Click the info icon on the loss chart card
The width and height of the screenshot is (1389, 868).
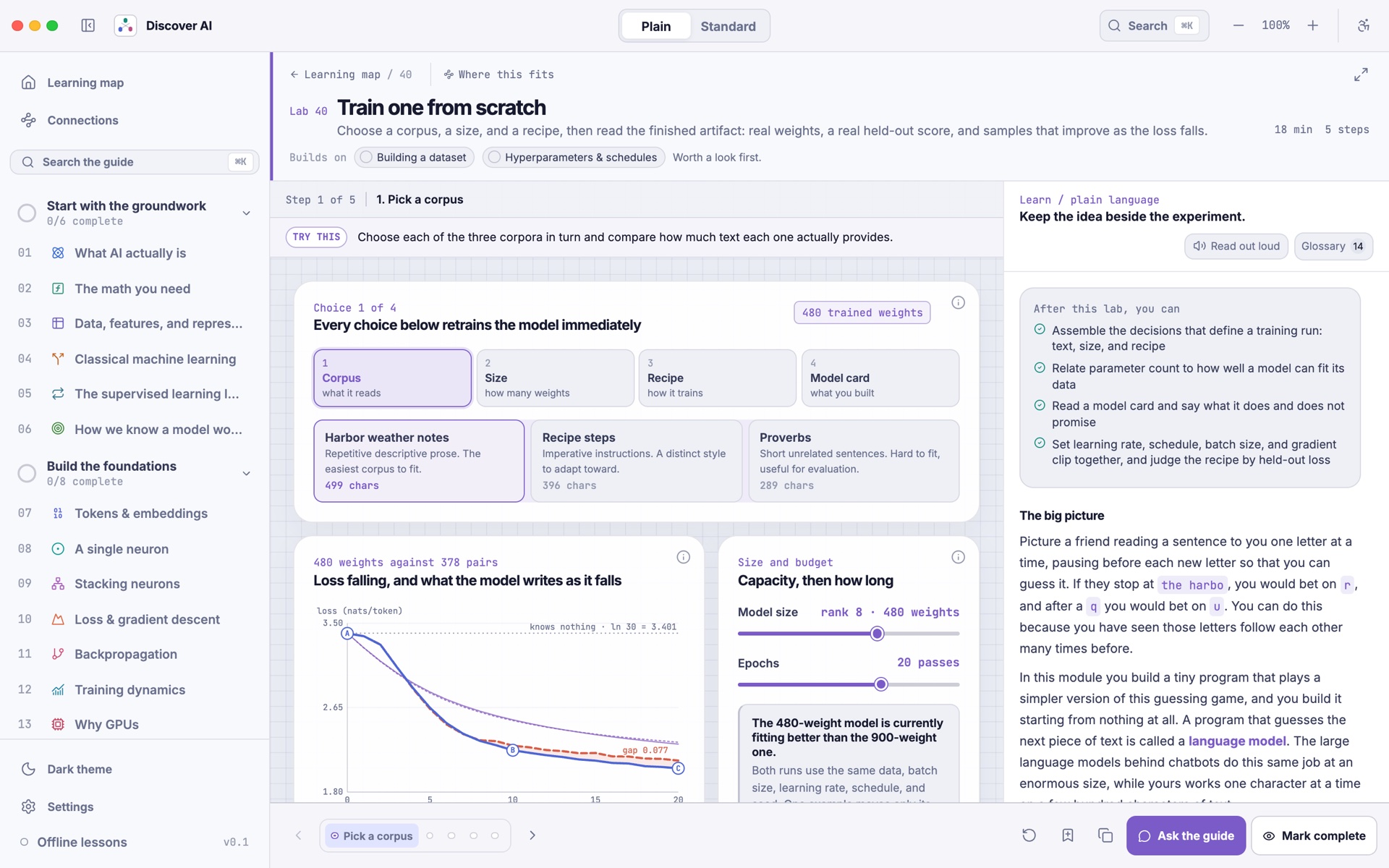click(x=683, y=557)
